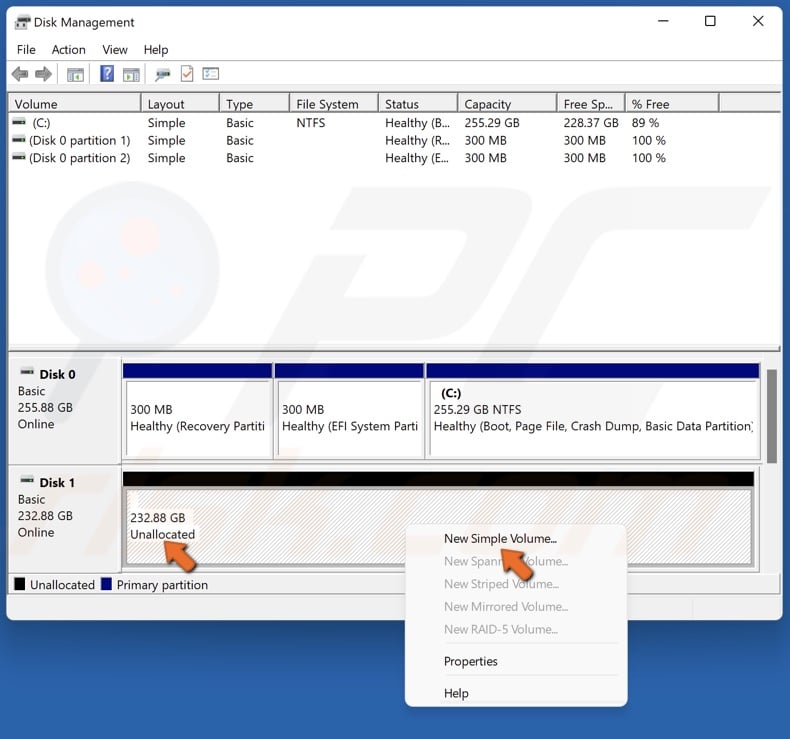Click the 228.37 GB free space cell
The image size is (790, 739).
(591, 122)
